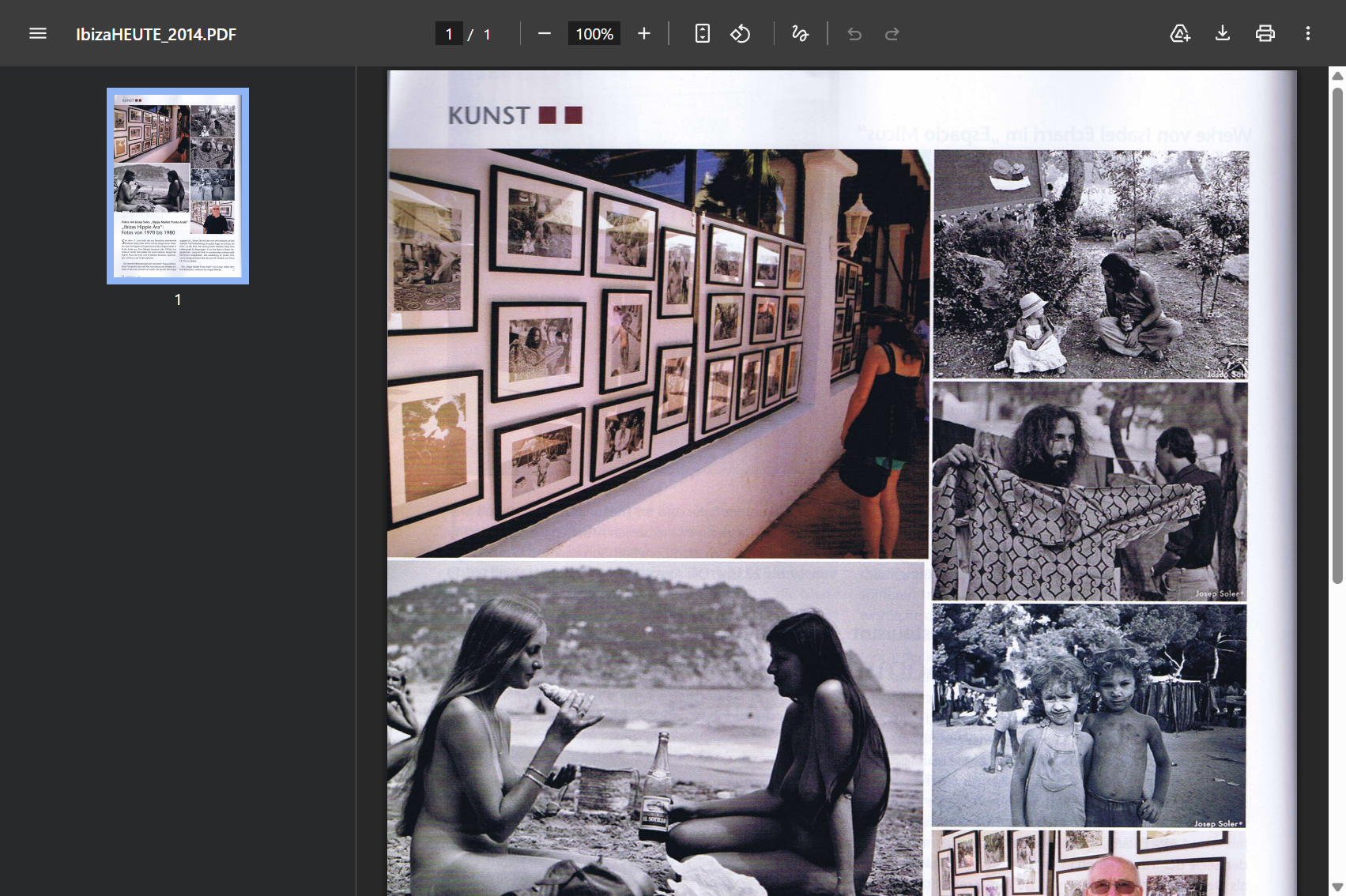Click the IbizaHEUTE_2014.PDF file title

(x=156, y=34)
